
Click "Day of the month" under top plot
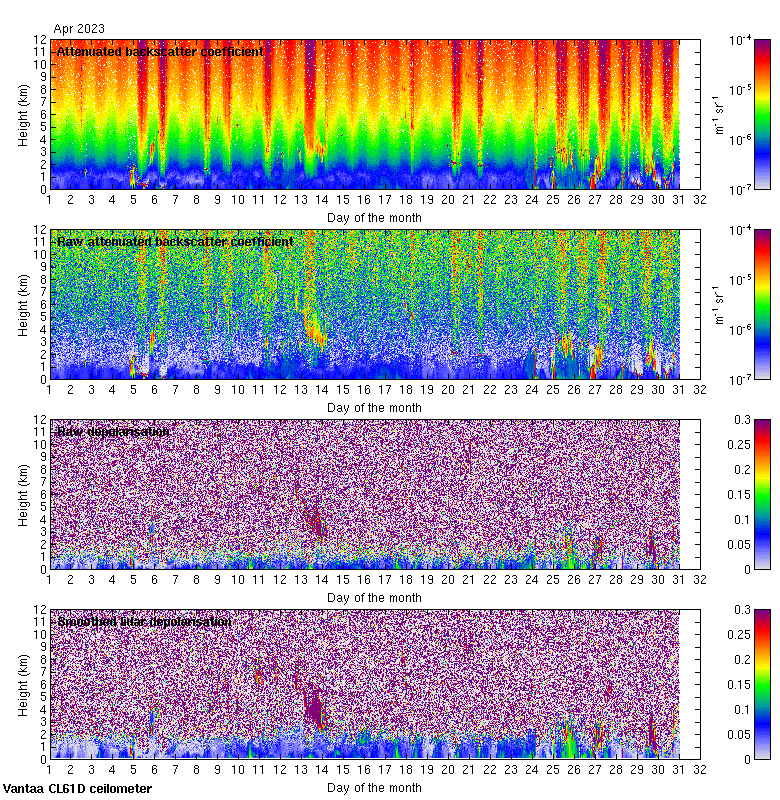[374, 217]
